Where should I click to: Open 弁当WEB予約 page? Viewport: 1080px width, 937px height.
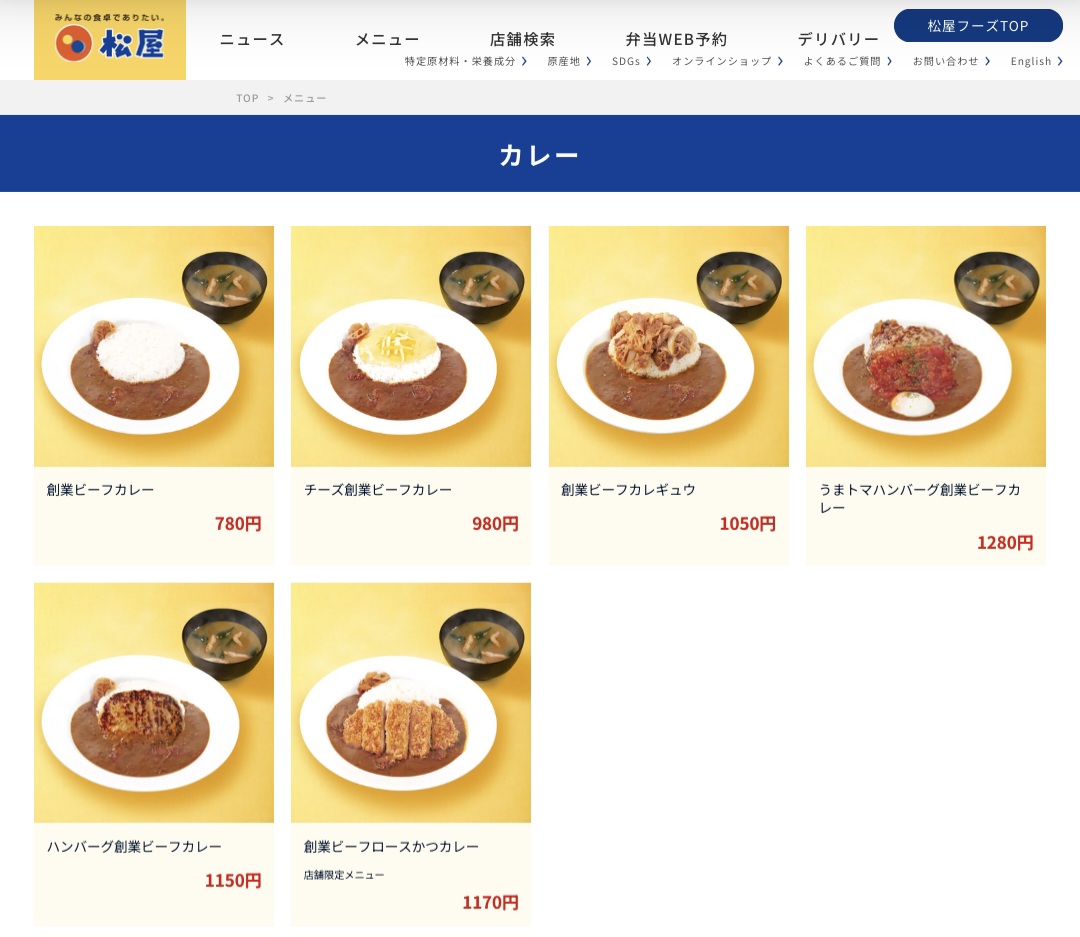click(x=676, y=40)
